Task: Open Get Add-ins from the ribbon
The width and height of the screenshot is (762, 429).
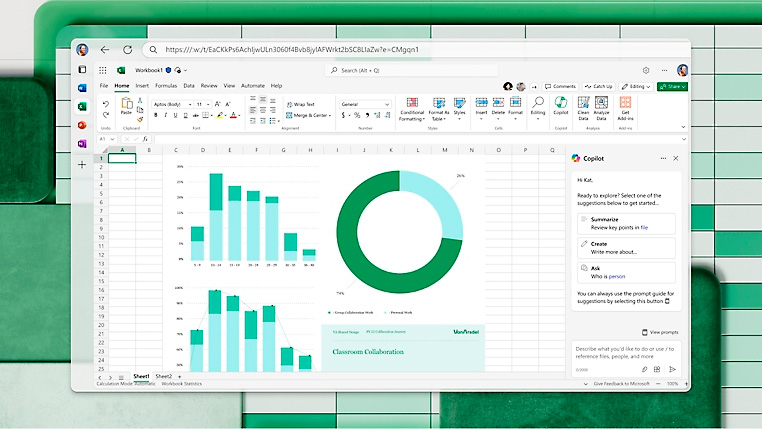Action: tap(626, 103)
